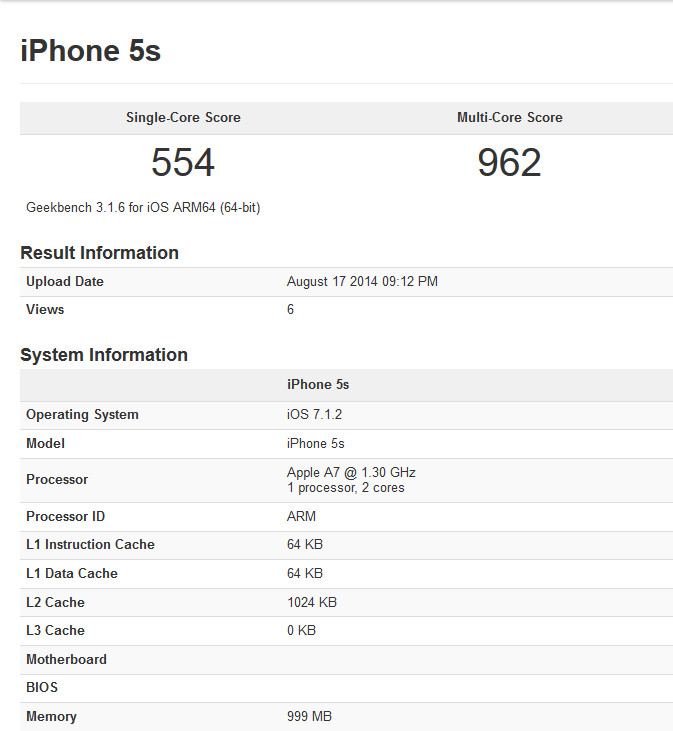Select the date August 17 2014 09:12 PM
The image size is (673, 731).
[x=362, y=282]
